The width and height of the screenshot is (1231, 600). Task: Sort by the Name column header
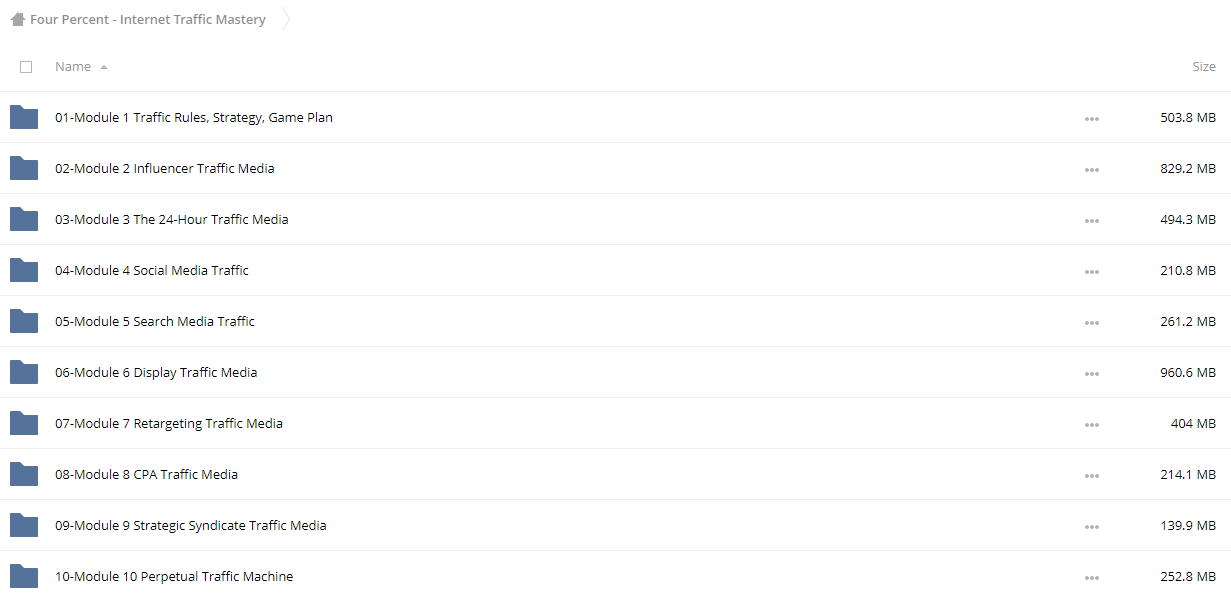pos(73,67)
